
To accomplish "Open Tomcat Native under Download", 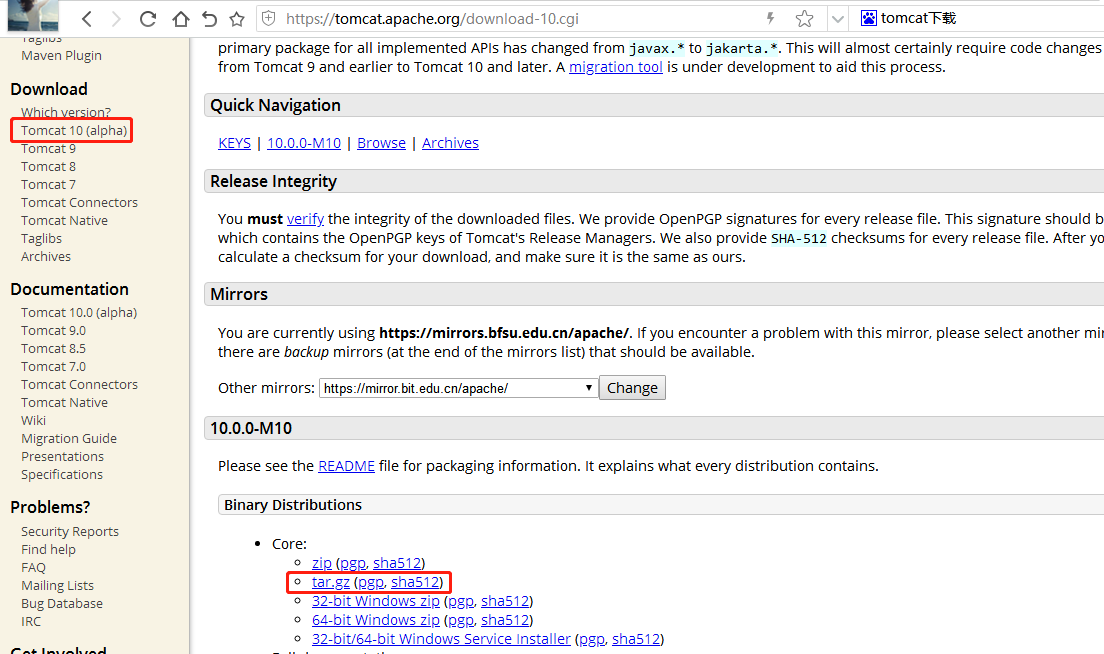I will (x=65, y=220).
